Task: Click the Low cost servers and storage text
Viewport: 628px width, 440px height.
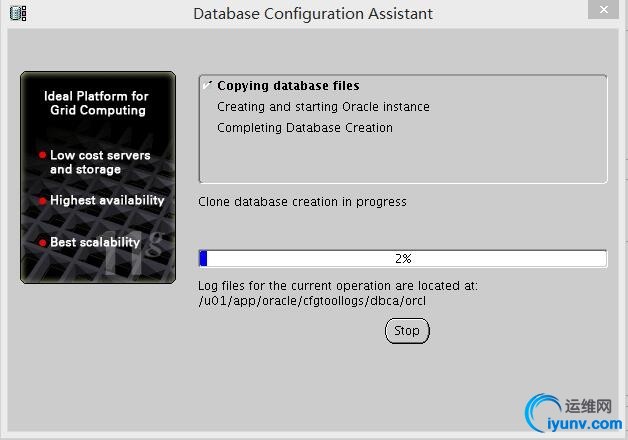Action: [100, 163]
